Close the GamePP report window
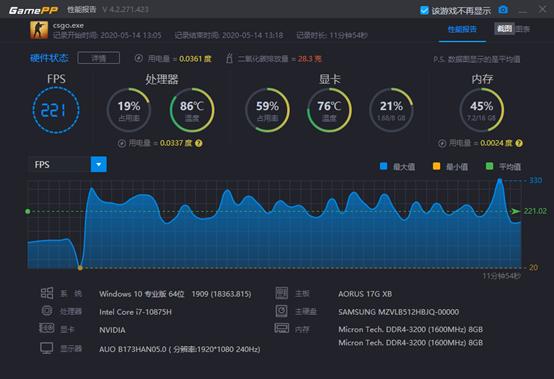 pyautogui.click(x=543, y=9)
